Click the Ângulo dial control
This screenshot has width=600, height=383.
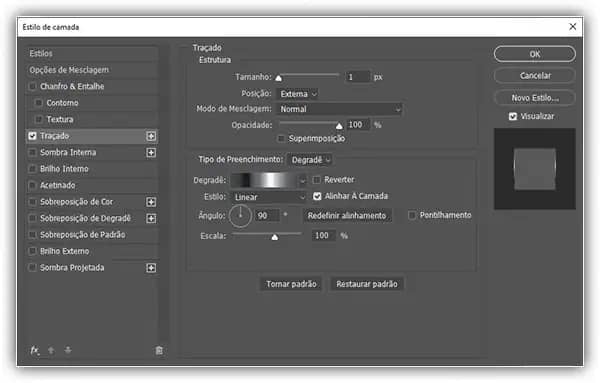pyautogui.click(x=240, y=216)
